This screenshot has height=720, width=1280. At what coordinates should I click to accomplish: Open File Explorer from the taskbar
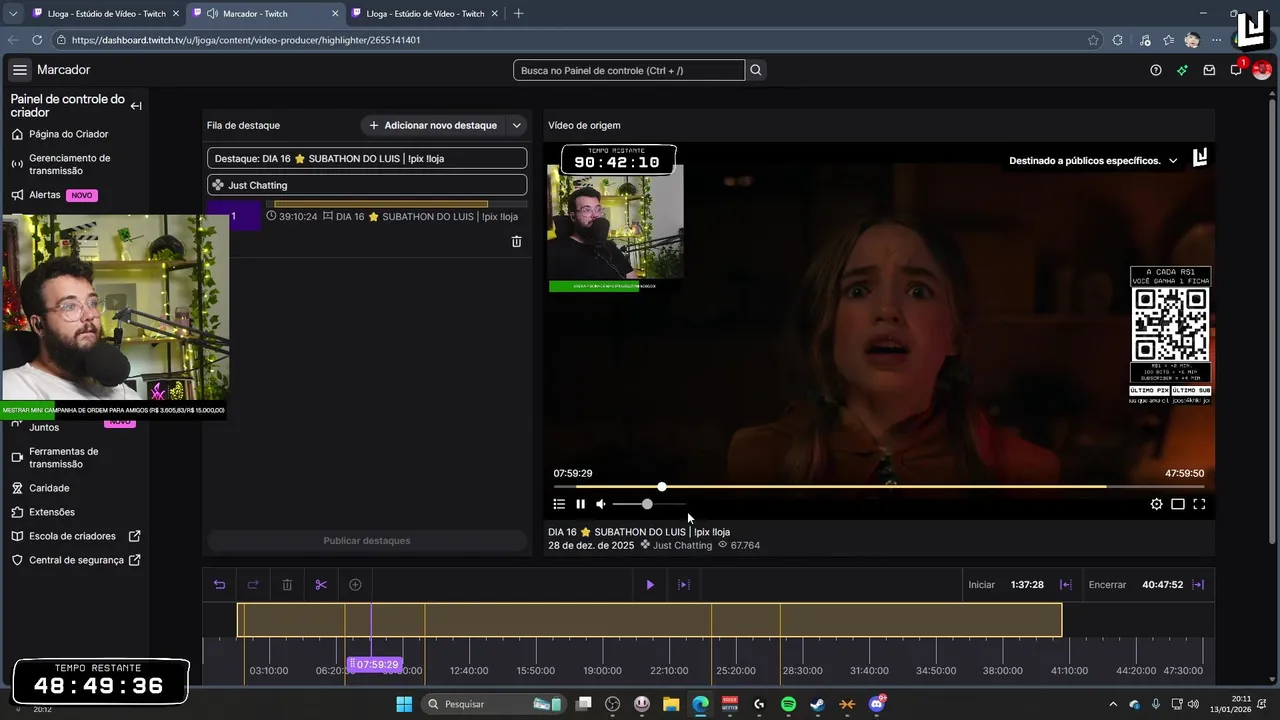coord(671,704)
